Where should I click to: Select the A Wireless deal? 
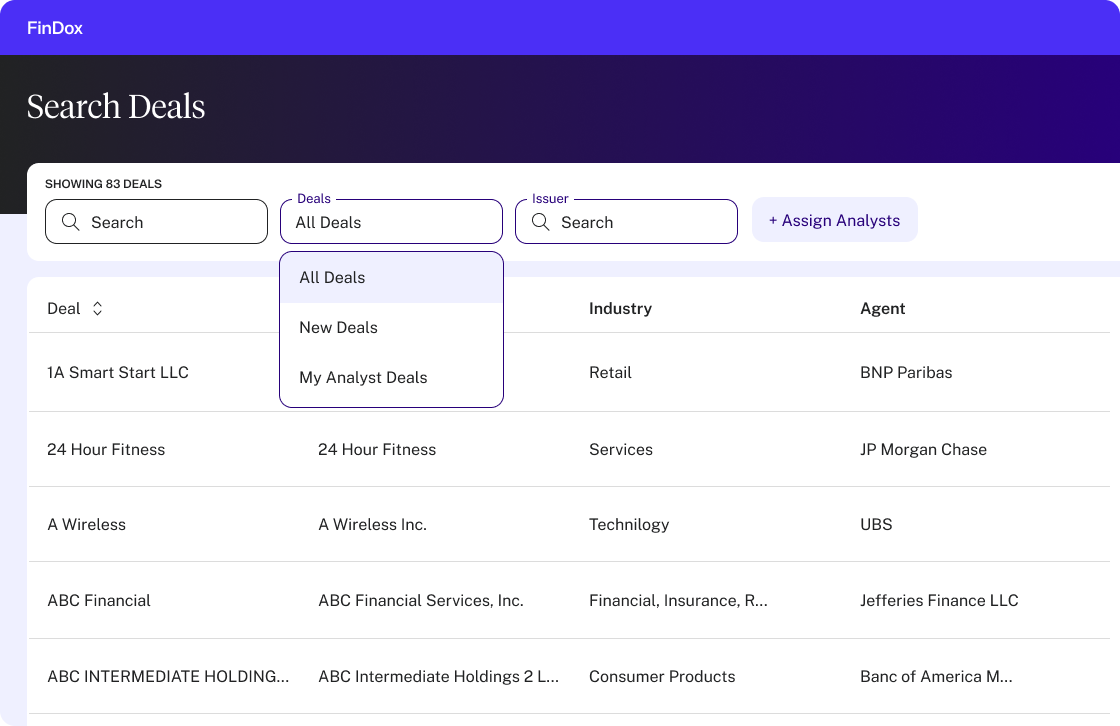point(87,525)
